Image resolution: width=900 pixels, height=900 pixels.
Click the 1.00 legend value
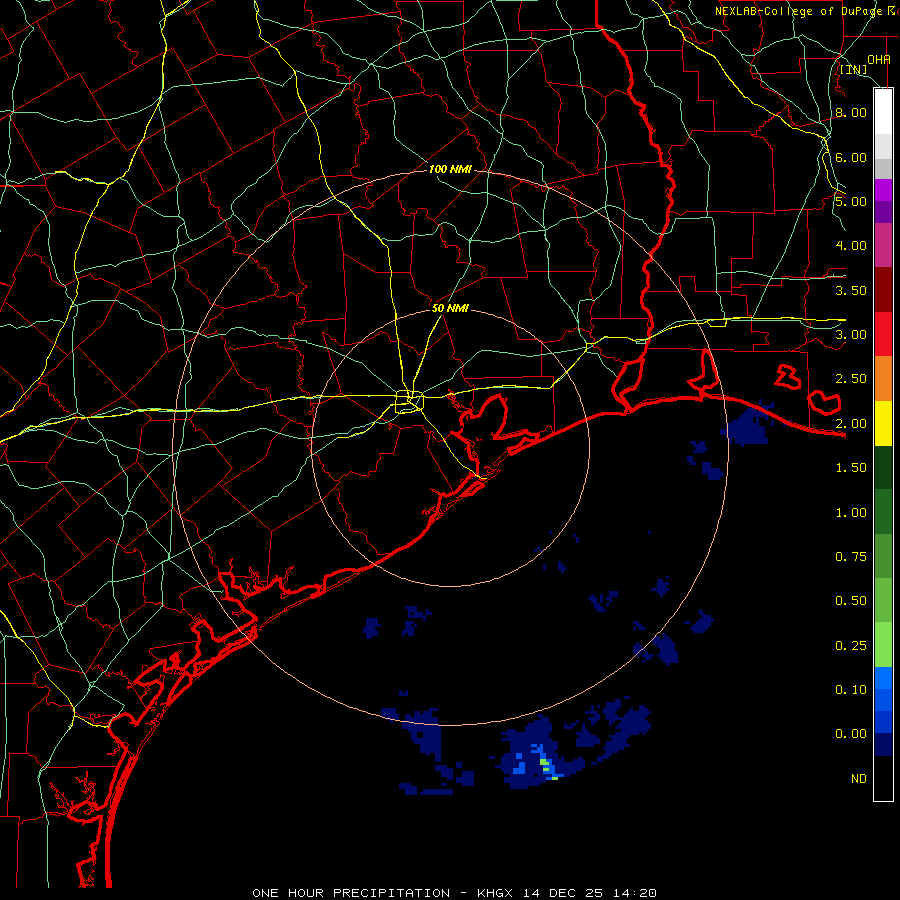coord(851,513)
